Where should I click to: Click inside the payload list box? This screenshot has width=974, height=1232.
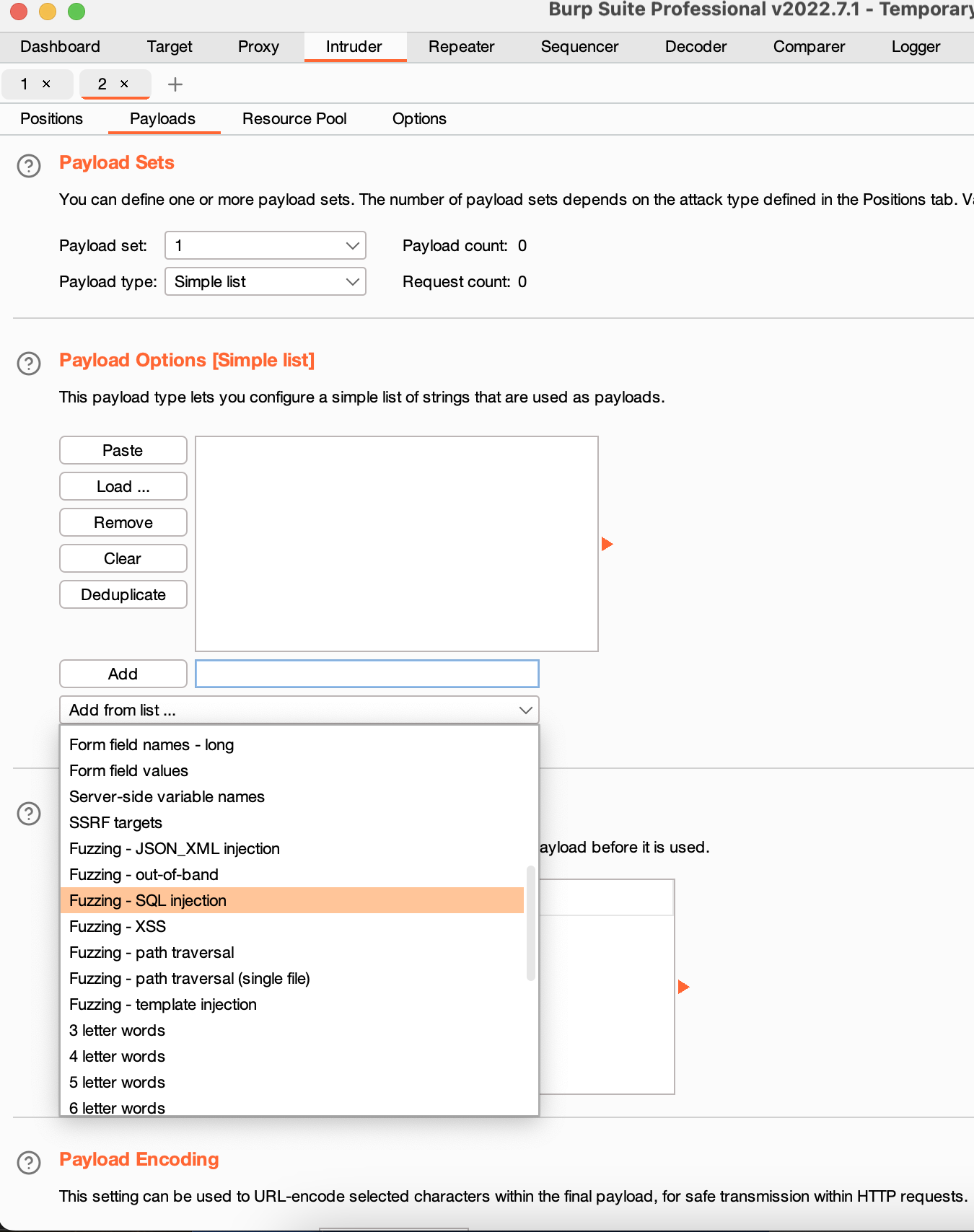click(x=397, y=544)
